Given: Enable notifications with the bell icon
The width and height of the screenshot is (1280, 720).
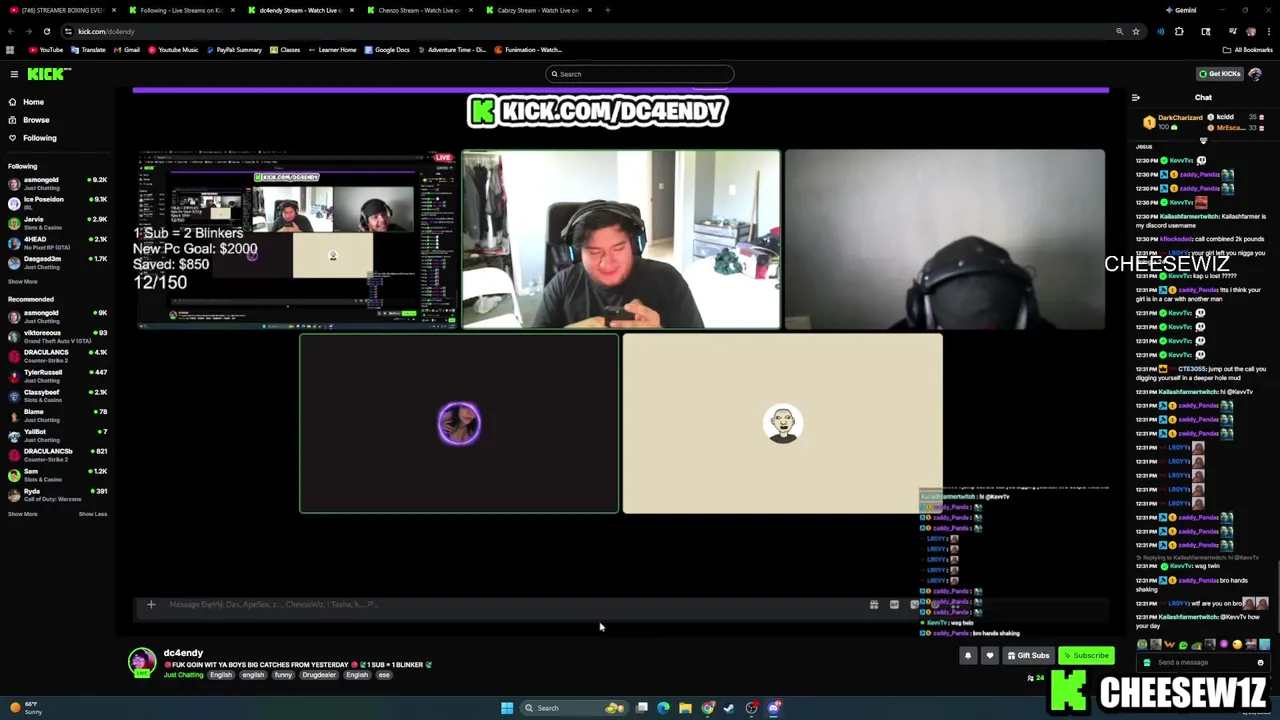Looking at the screenshot, I should click(967, 656).
